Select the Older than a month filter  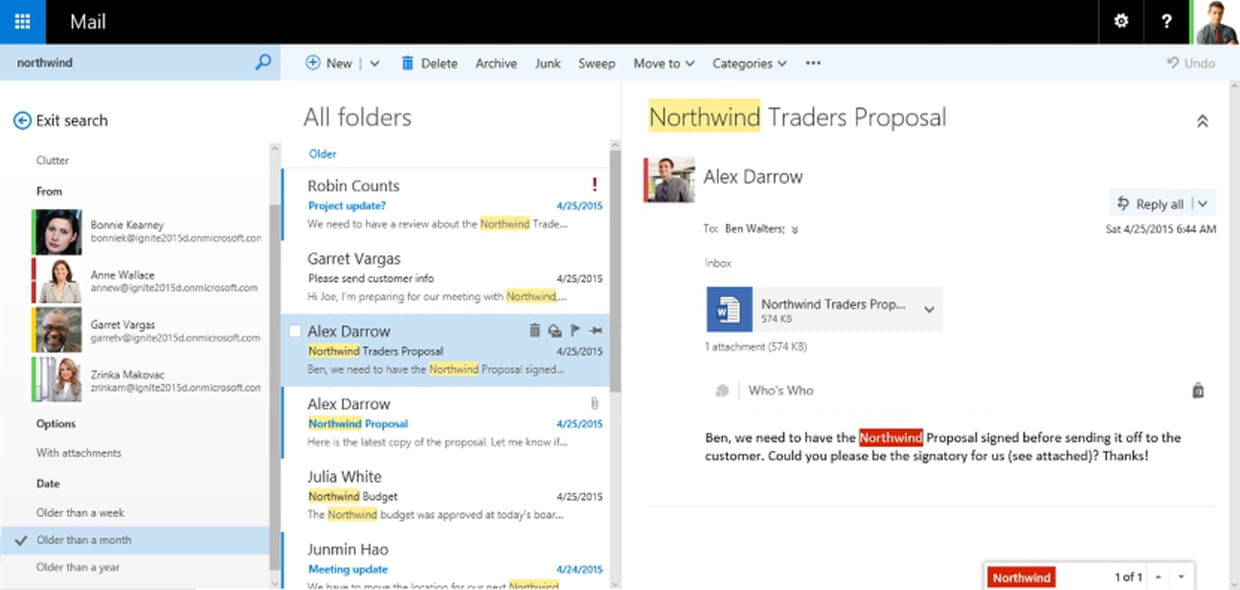pos(84,540)
